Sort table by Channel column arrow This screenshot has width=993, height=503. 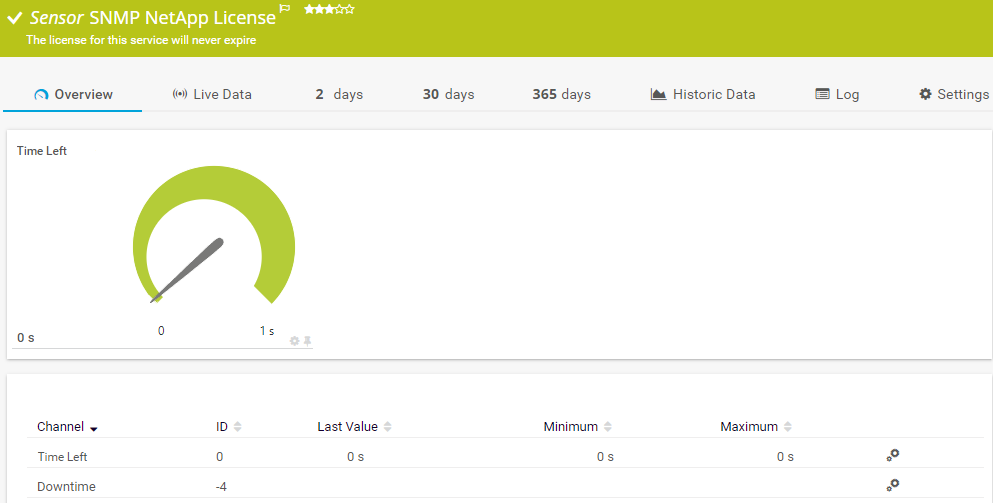tap(94, 428)
